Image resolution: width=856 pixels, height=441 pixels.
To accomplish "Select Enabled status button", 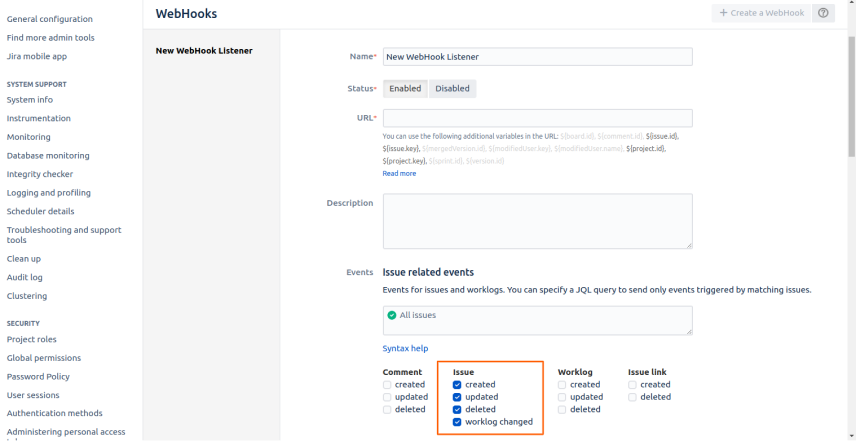I will (x=405, y=88).
